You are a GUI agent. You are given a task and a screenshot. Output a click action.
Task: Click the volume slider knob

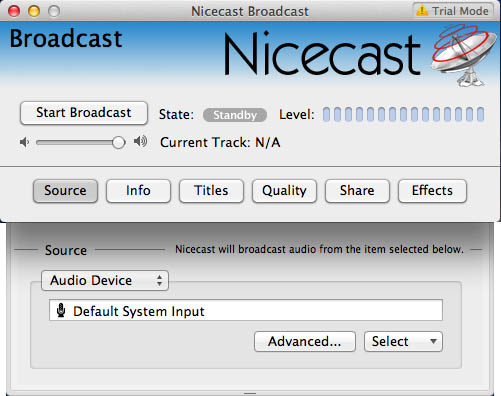pos(118,143)
